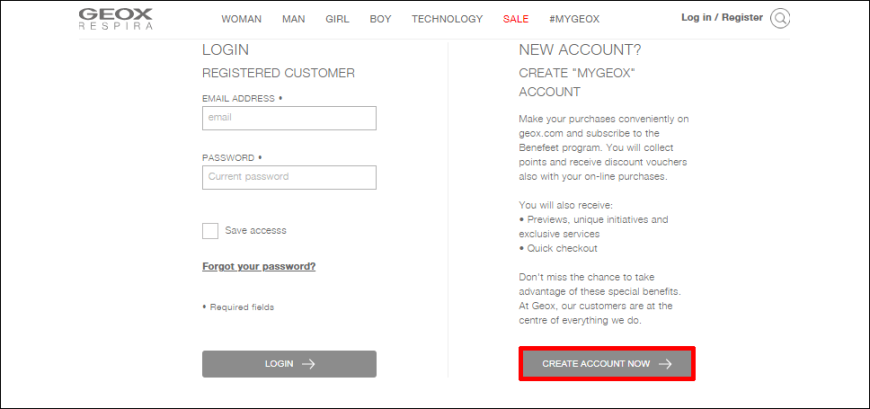Open the TECHNOLOGY menu item

[447, 19]
